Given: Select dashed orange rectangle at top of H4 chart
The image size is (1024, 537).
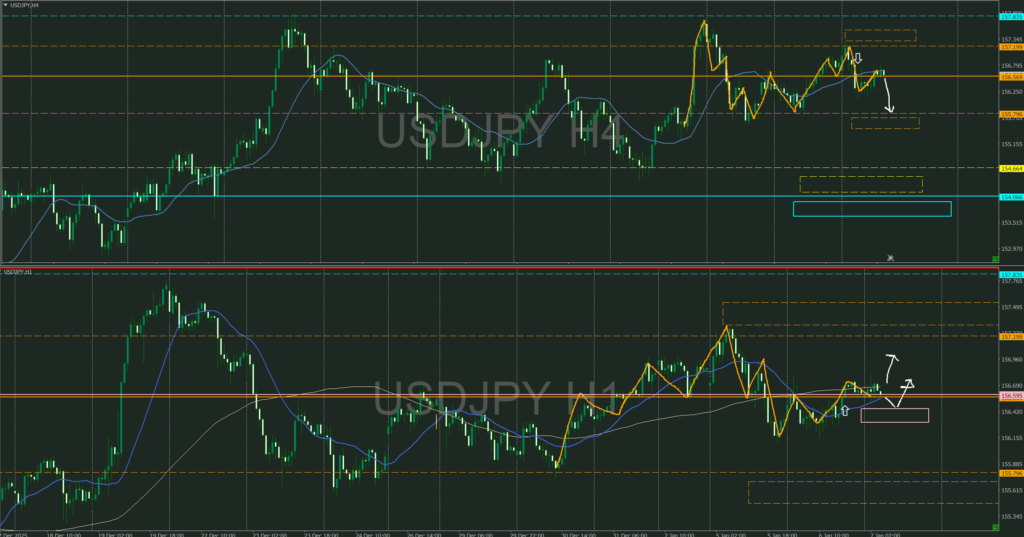Looking at the screenshot, I should [x=880, y=35].
